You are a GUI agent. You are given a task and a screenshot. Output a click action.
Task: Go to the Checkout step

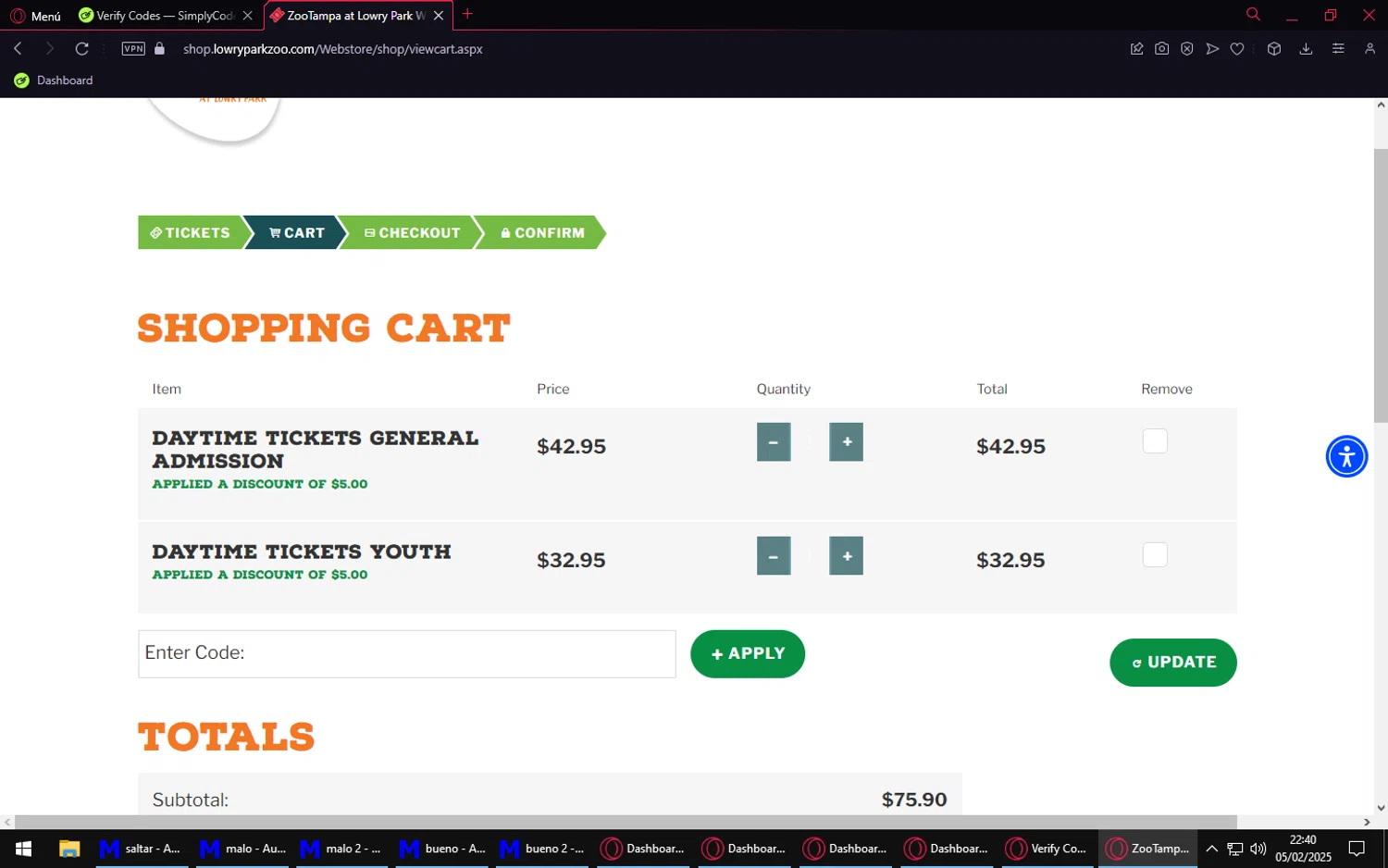pos(412,233)
